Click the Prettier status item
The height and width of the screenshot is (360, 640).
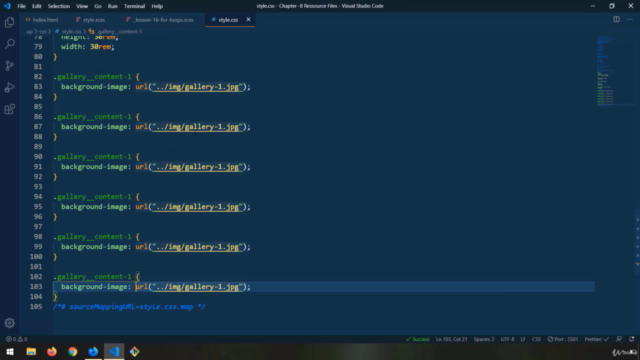(596, 339)
